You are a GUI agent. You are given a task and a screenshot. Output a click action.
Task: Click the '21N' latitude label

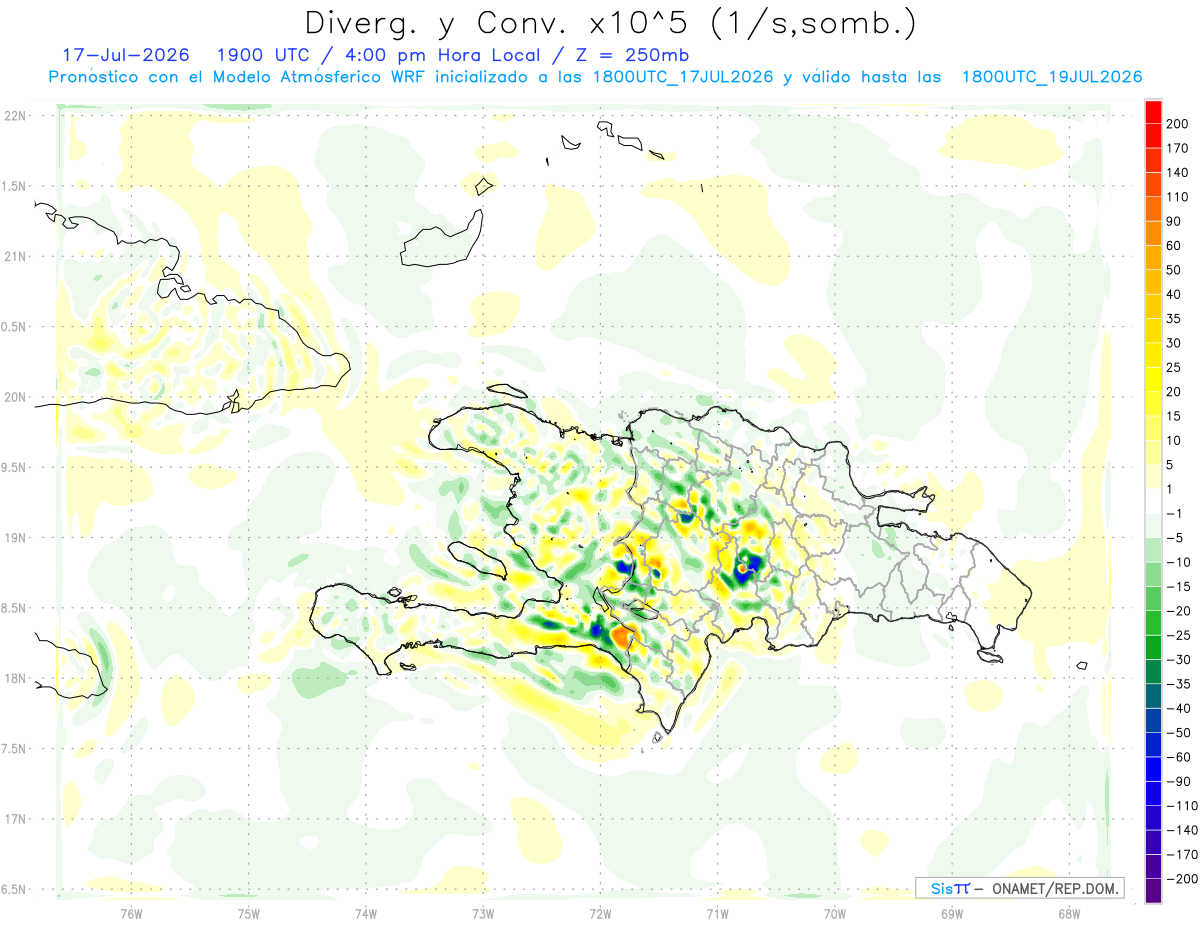click(x=15, y=257)
